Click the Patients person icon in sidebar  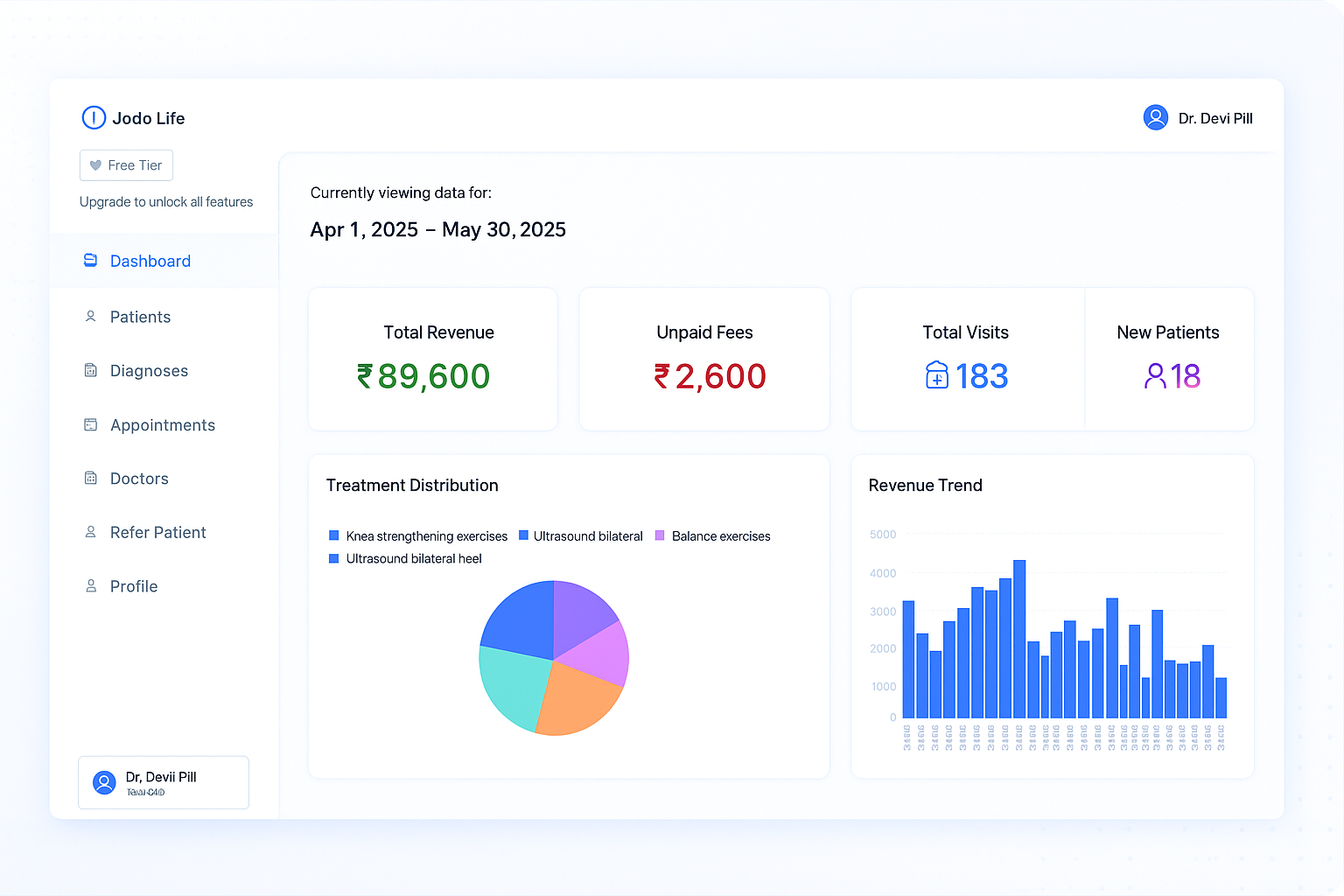coord(91,316)
